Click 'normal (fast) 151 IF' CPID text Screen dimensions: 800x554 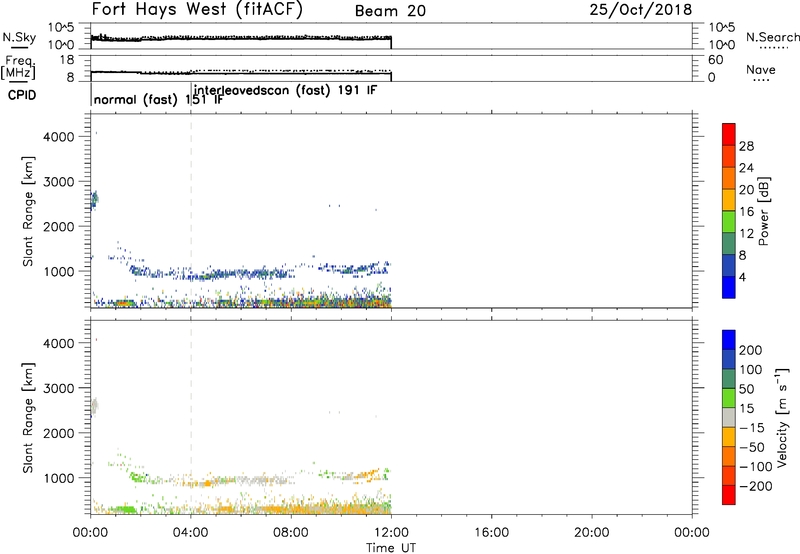coord(158,99)
